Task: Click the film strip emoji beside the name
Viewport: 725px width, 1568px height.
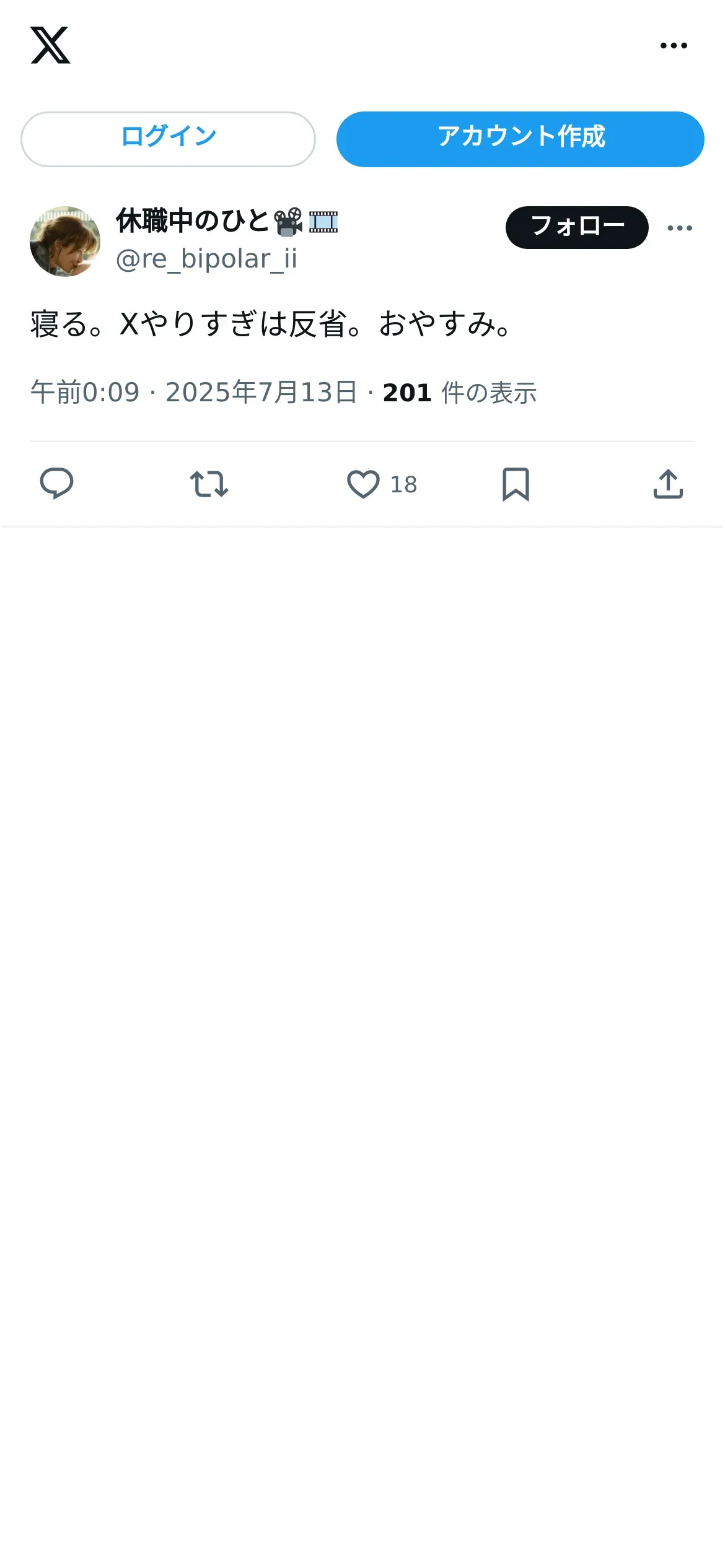Action: point(323,222)
